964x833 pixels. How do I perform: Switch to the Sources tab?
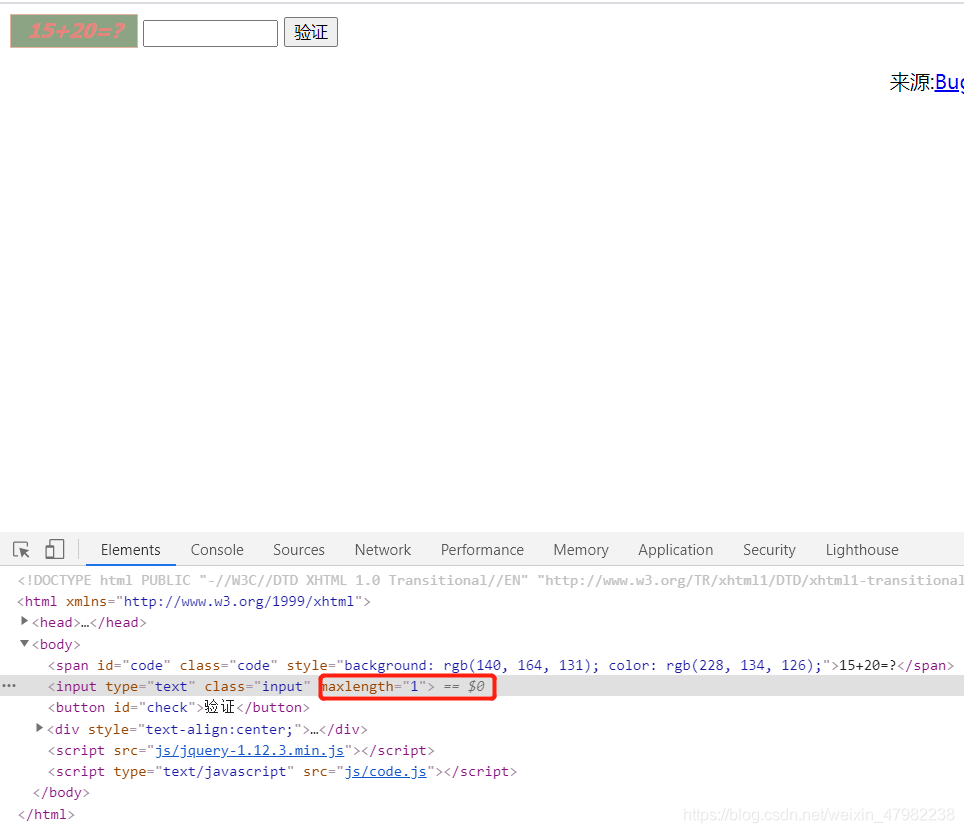[298, 549]
